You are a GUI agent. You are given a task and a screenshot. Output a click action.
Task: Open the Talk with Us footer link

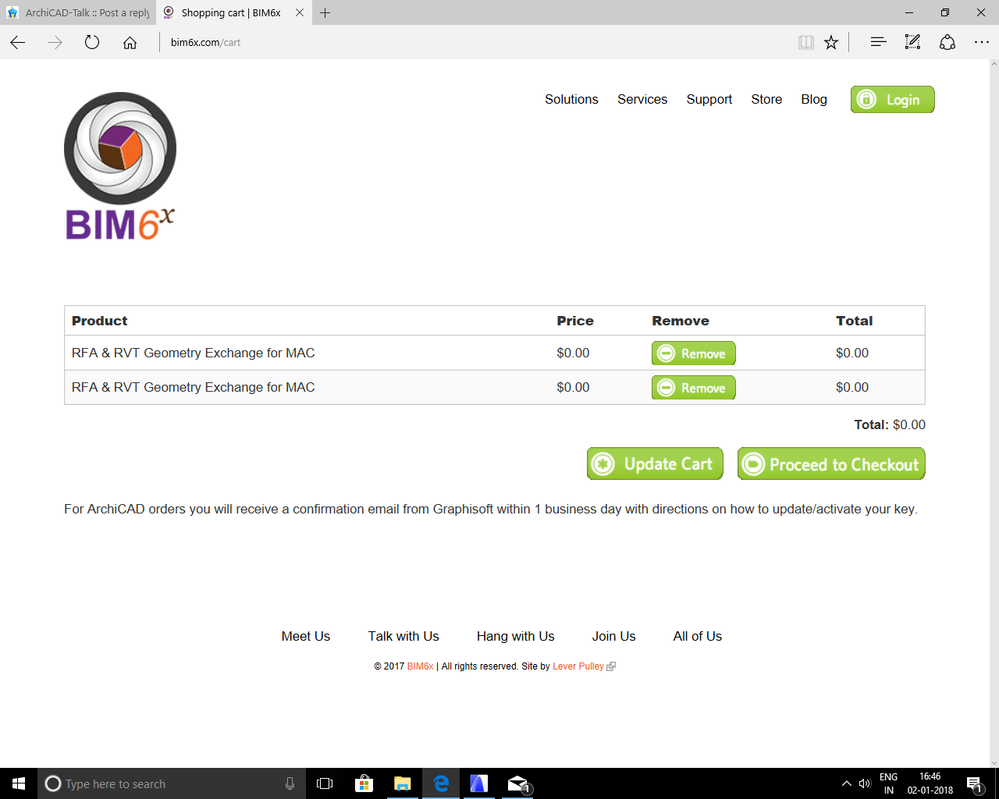(x=403, y=636)
